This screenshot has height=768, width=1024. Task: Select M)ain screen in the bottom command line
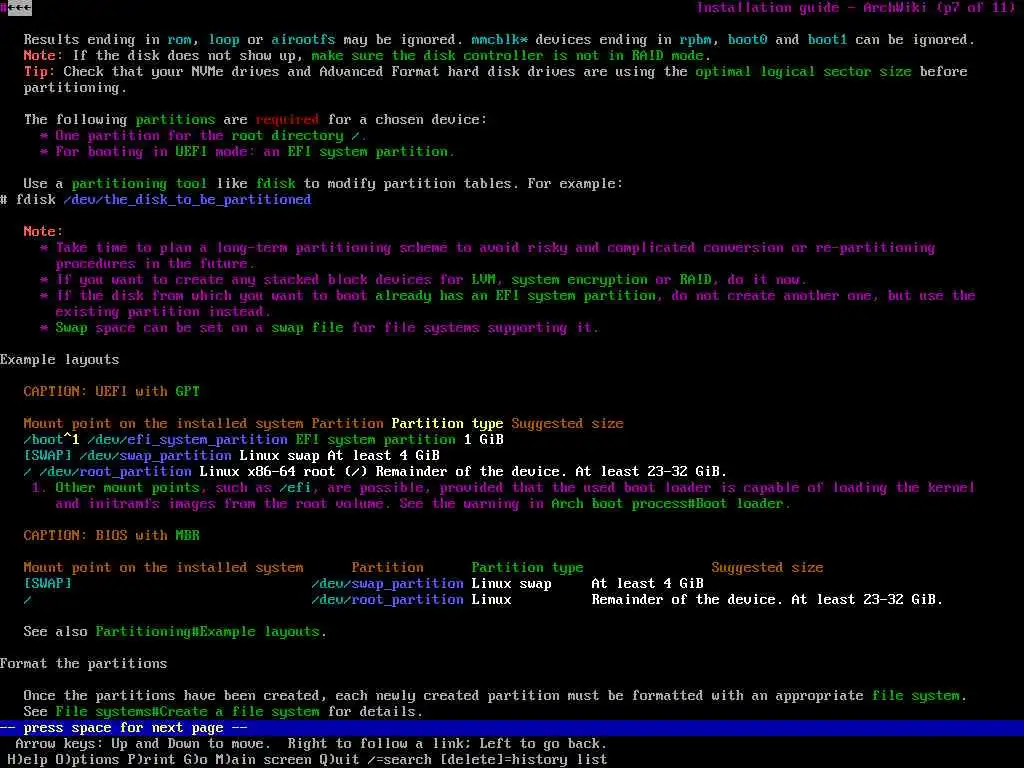(x=263, y=760)
